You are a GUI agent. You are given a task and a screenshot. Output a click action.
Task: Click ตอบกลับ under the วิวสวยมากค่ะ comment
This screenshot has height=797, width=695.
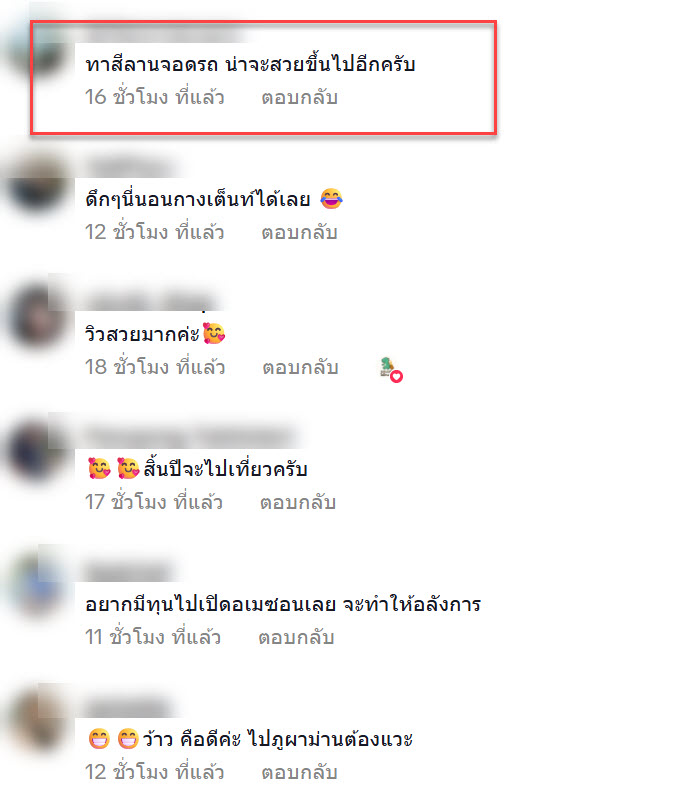(x=300, y=367)
